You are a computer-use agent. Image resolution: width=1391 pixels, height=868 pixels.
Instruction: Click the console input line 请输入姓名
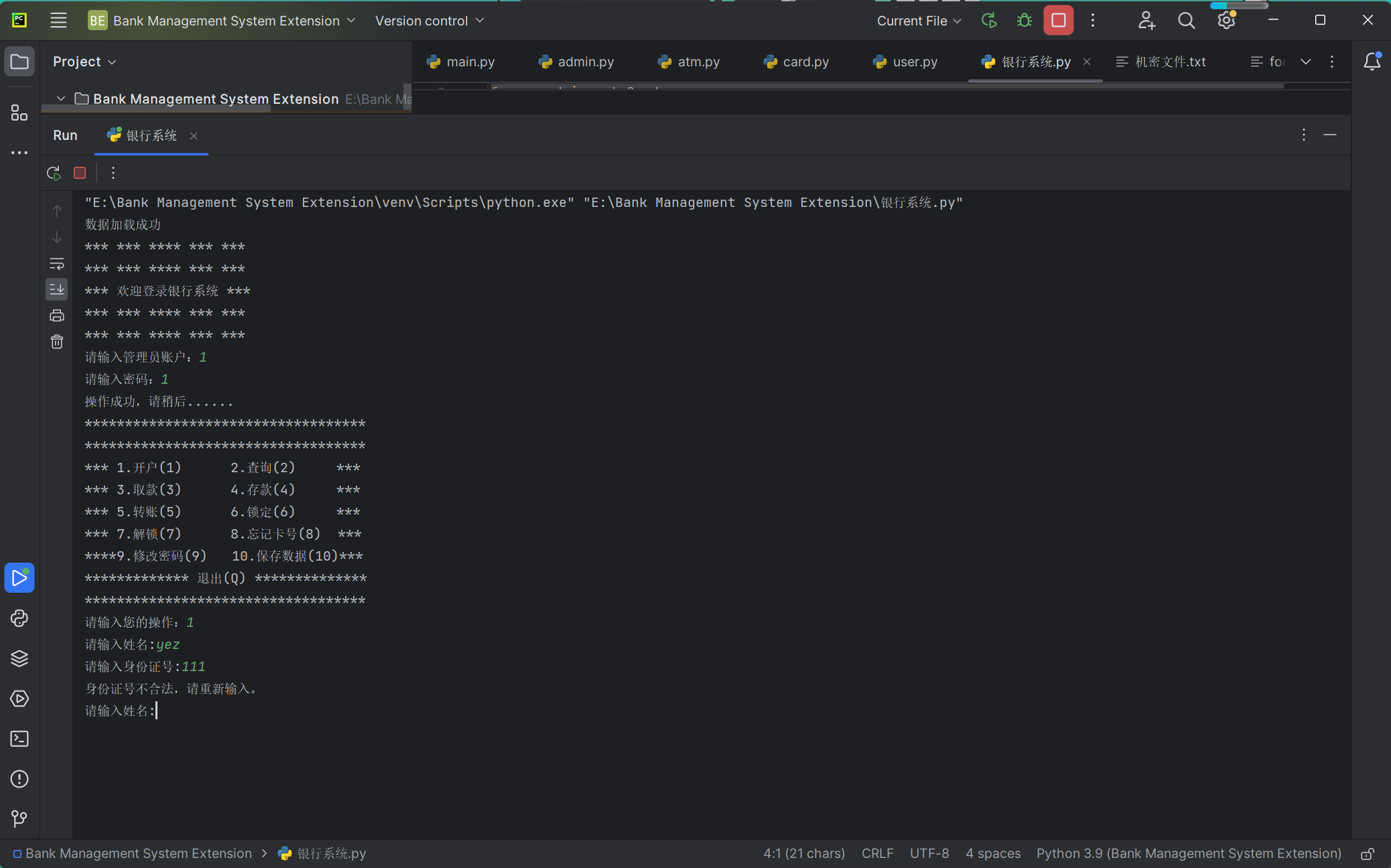[x=121, y=711]
